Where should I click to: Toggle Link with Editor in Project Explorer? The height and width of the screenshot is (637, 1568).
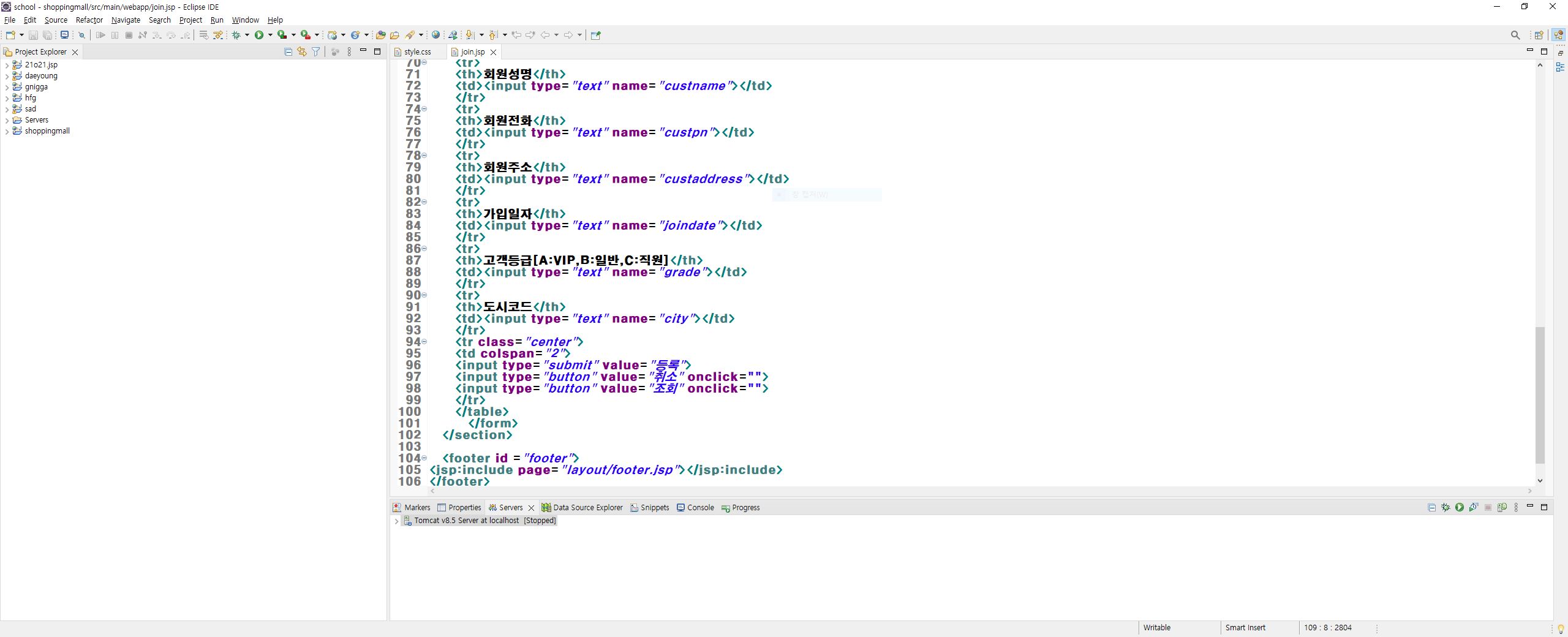tap(301, 51)
